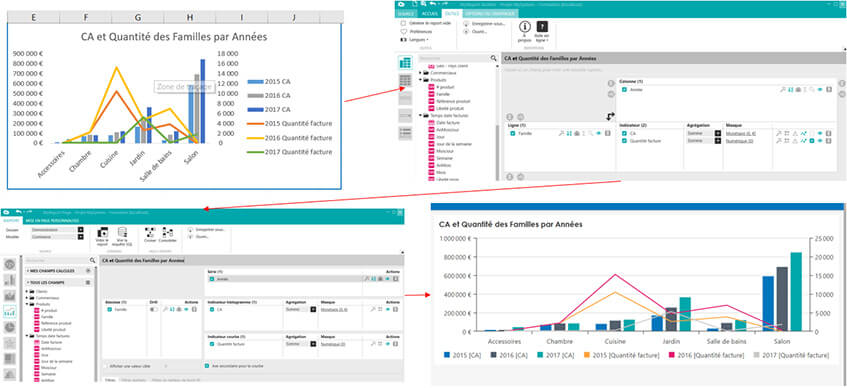Screen dimensions: 847x388
Task: Click the Consolider icon
Action: (x=167, y=232)
